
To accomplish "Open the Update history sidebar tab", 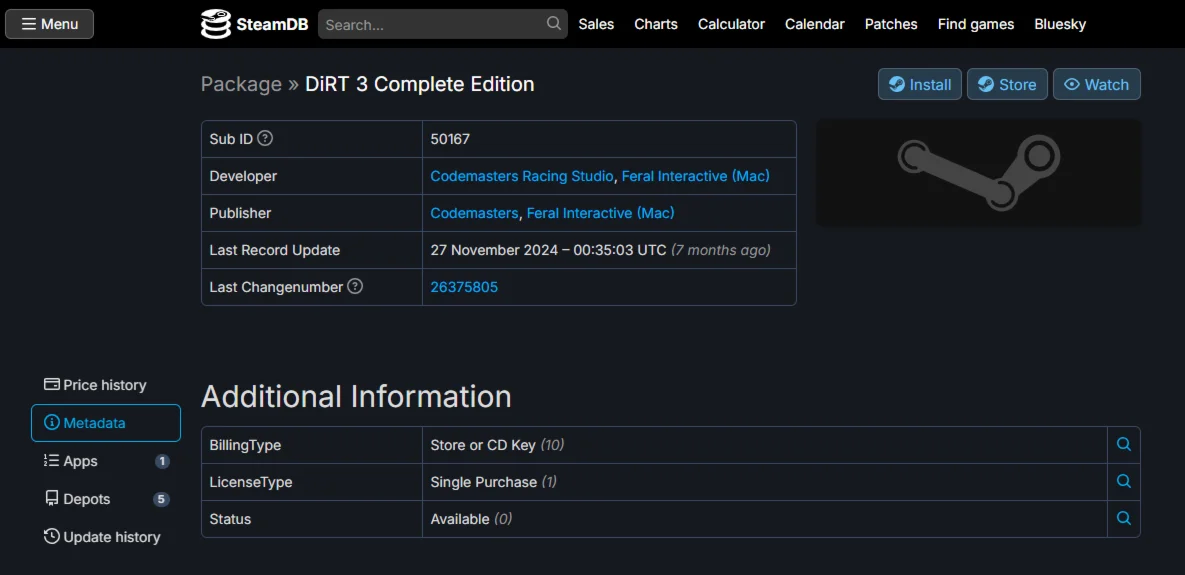I will (106, 537).
